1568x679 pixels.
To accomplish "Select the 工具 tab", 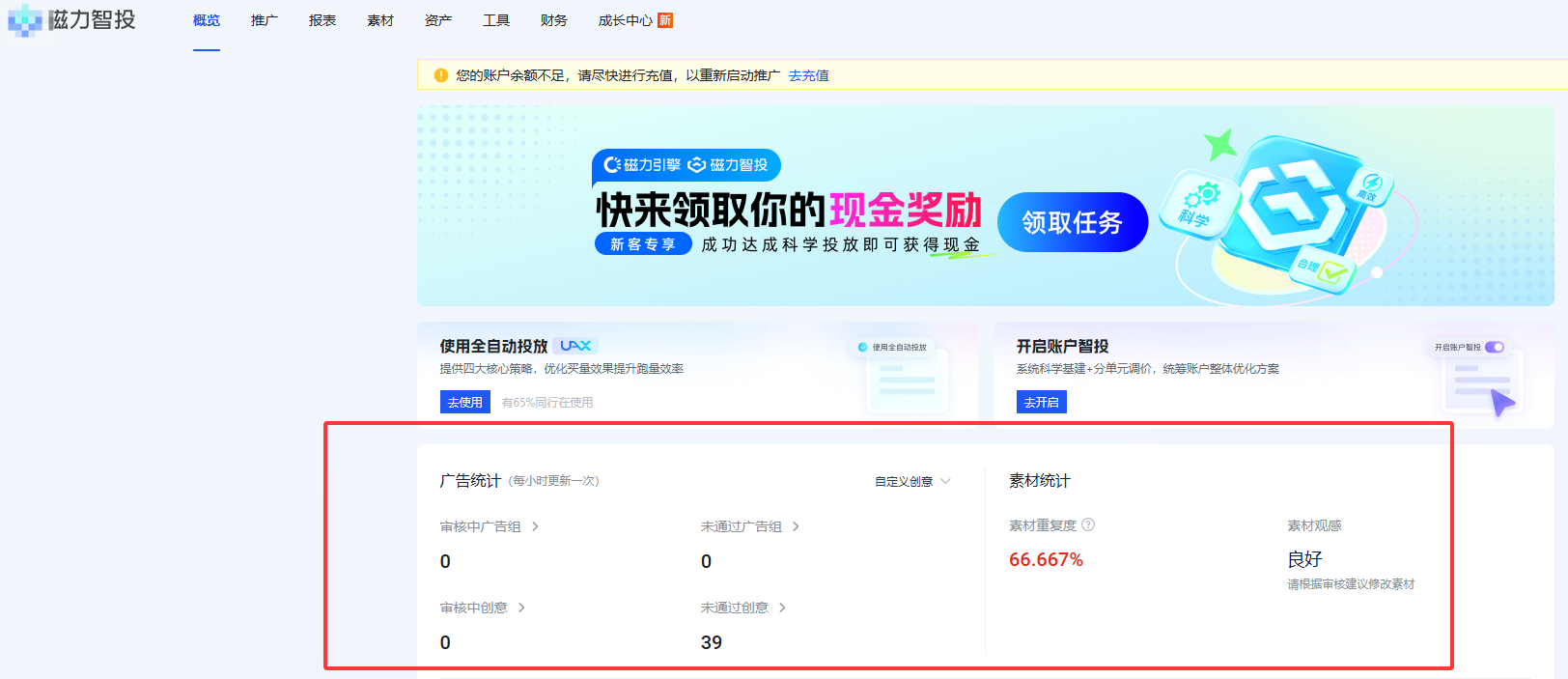I will (x=496, y=20).
